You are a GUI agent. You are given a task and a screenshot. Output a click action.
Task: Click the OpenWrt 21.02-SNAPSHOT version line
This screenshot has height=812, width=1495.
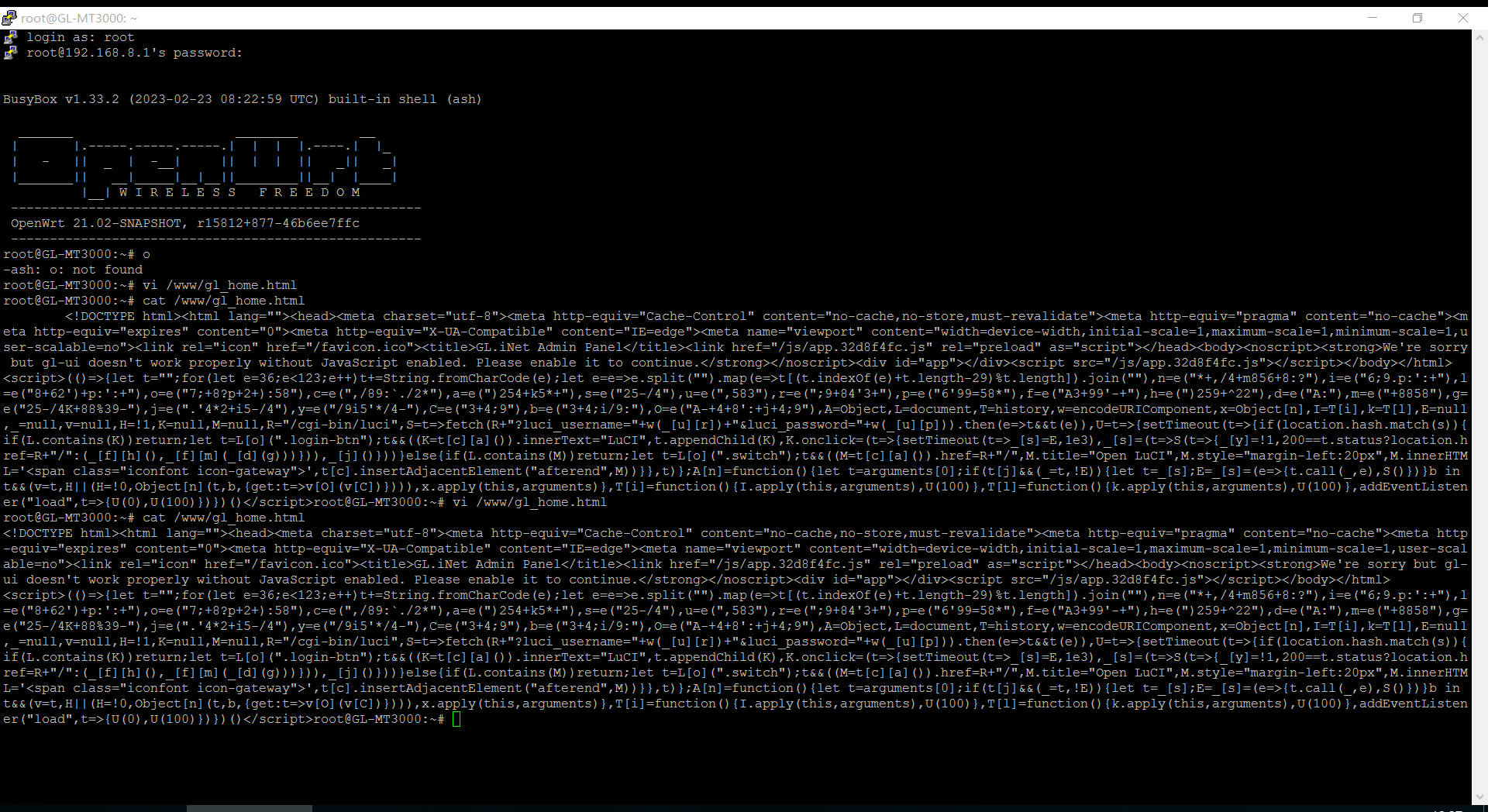[184, 223]
